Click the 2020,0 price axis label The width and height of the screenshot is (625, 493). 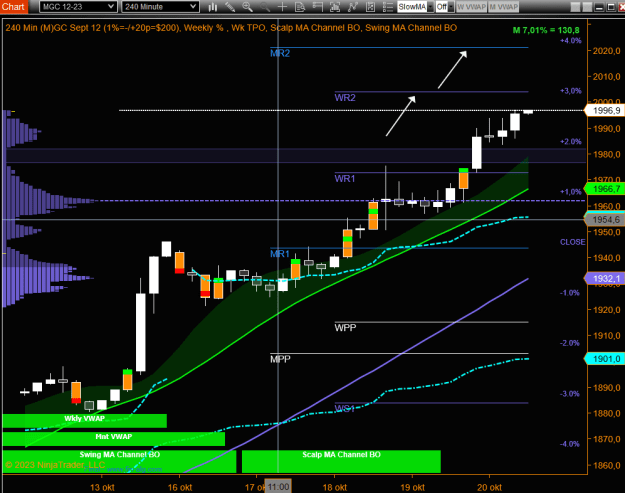tap(606, 51)
